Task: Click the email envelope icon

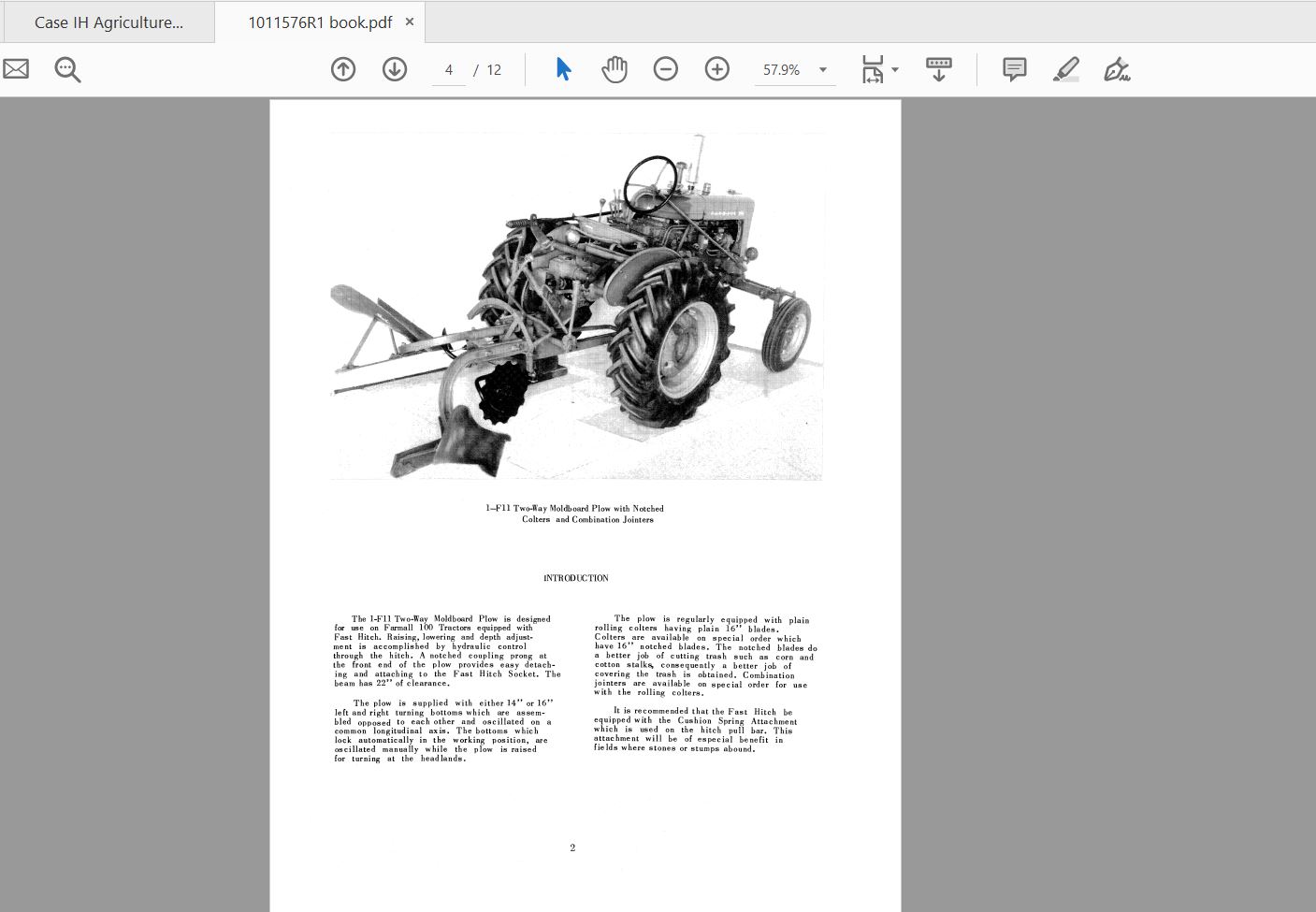Action: pos(16,69)
